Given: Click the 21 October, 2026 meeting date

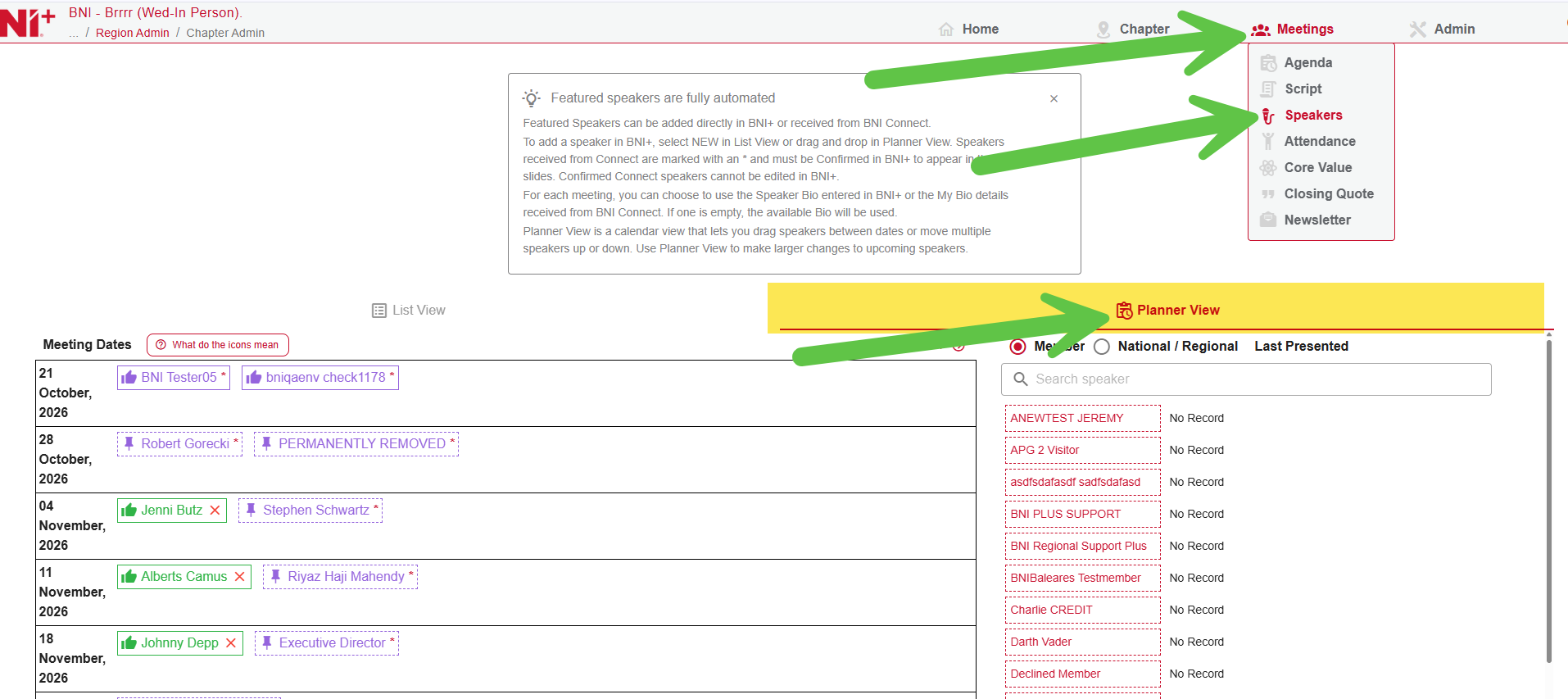Looking at the screenshot, I should 66,393.
